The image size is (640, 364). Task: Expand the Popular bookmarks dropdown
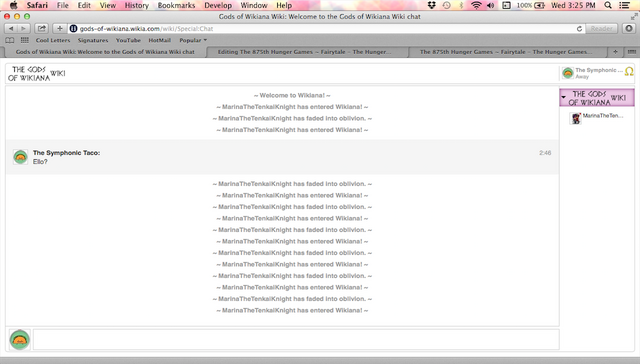193,40
